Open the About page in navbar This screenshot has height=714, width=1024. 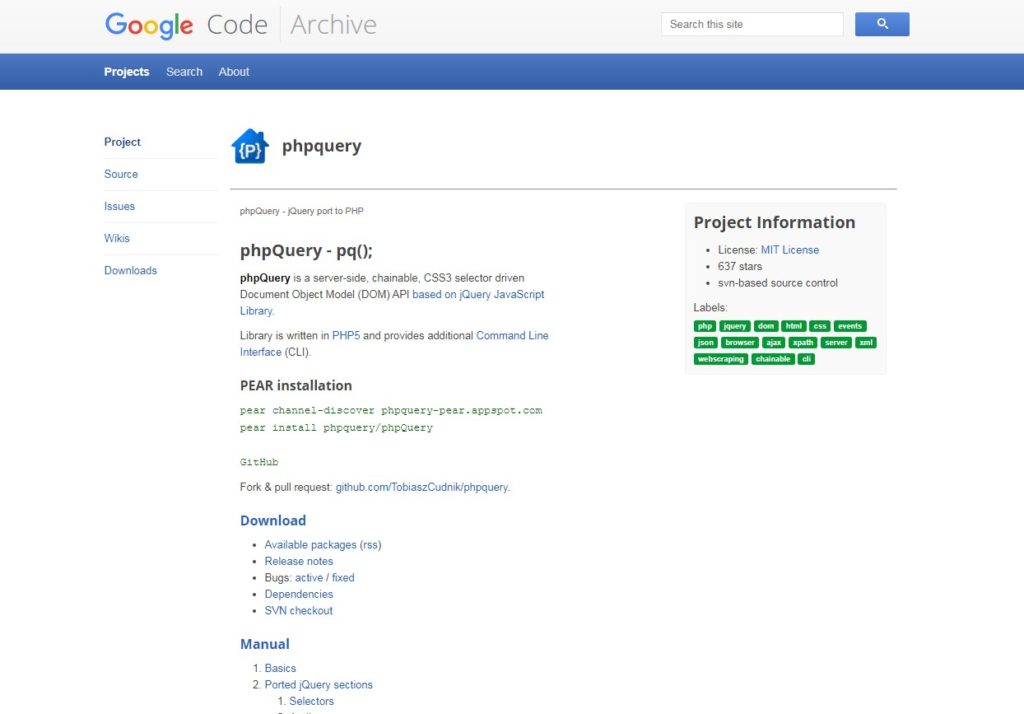point(234,72)
